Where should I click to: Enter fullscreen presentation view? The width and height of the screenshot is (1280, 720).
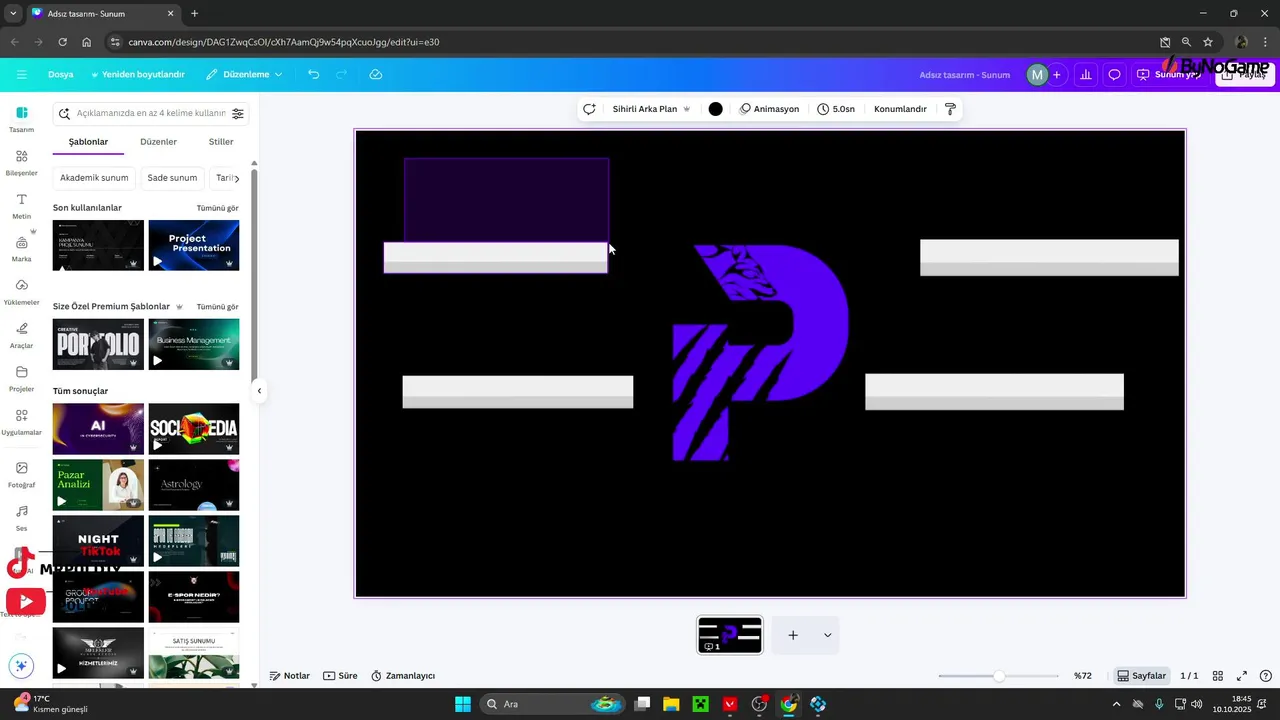tap(1242, 676)
